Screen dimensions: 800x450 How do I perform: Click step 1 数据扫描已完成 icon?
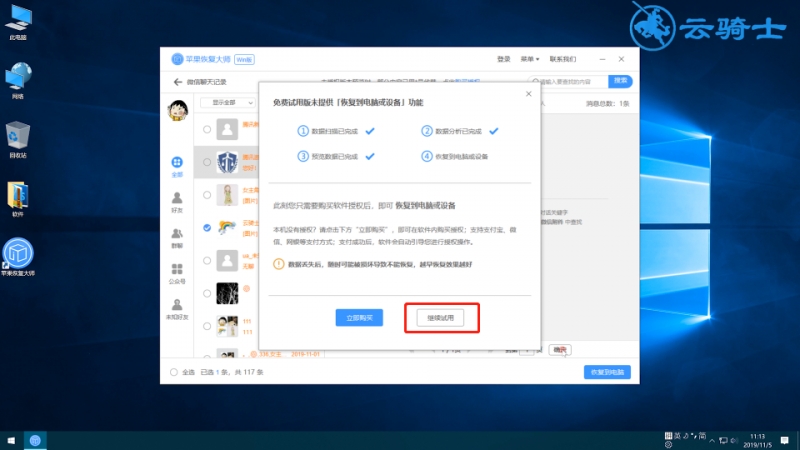[303, 131]
